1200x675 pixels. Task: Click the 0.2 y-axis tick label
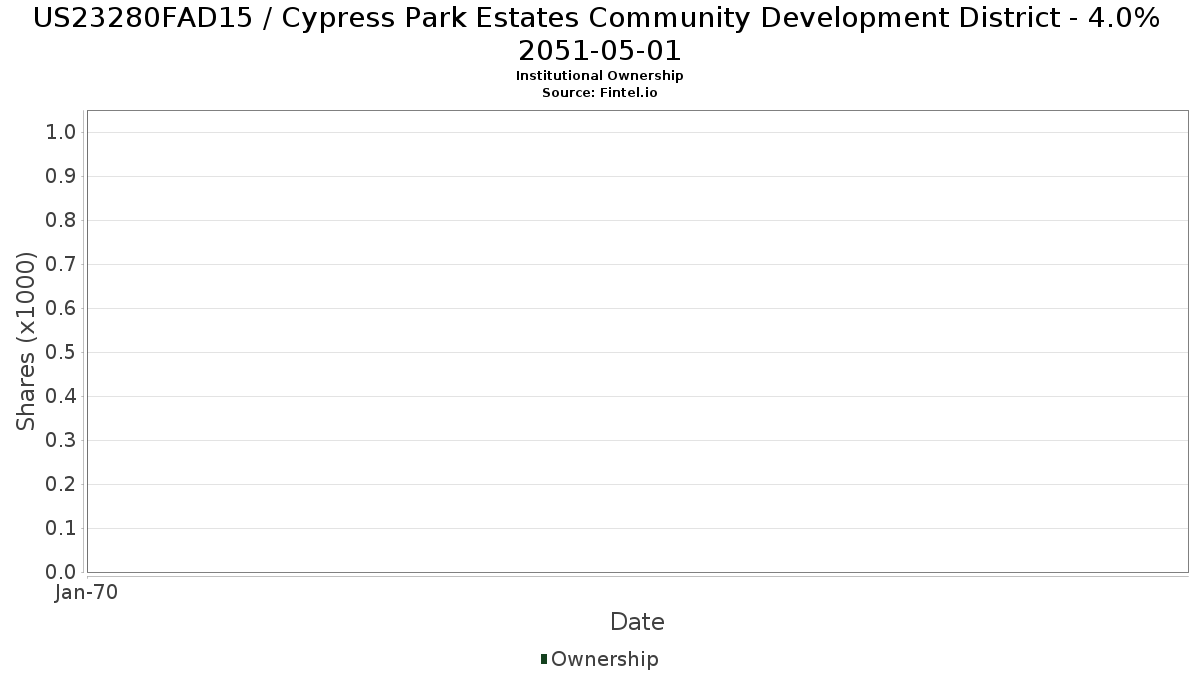(61, 485)
